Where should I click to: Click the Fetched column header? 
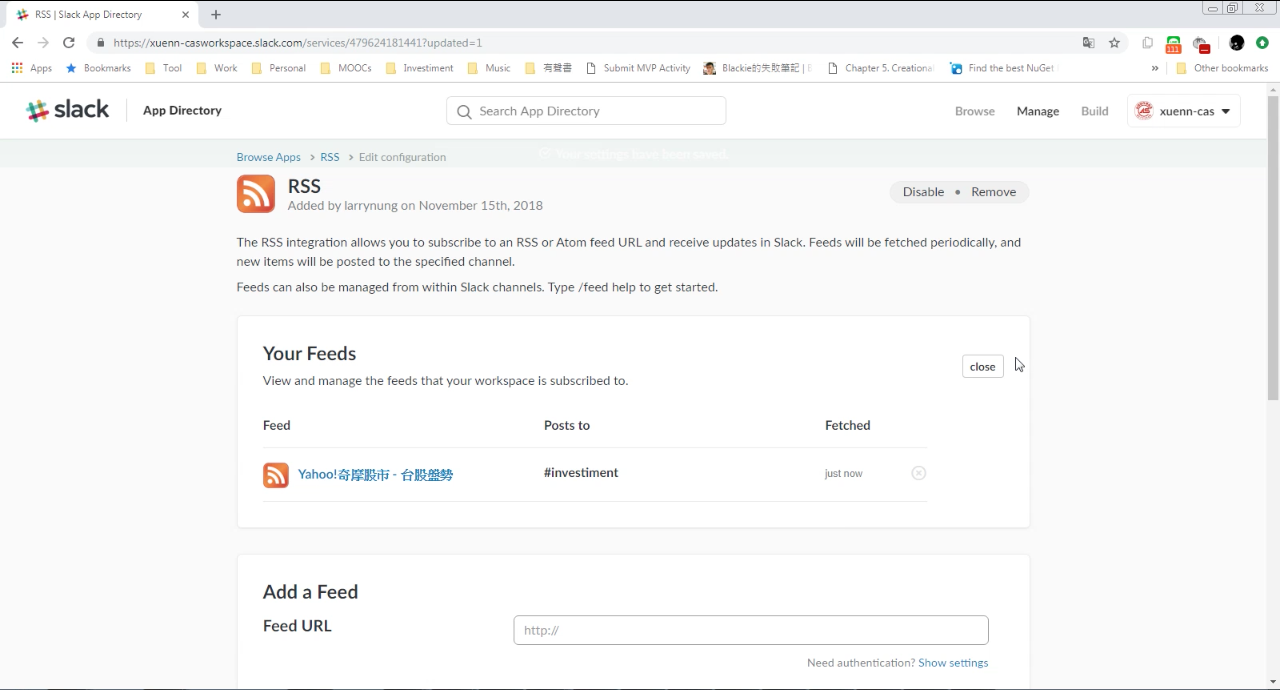[848, 425]
